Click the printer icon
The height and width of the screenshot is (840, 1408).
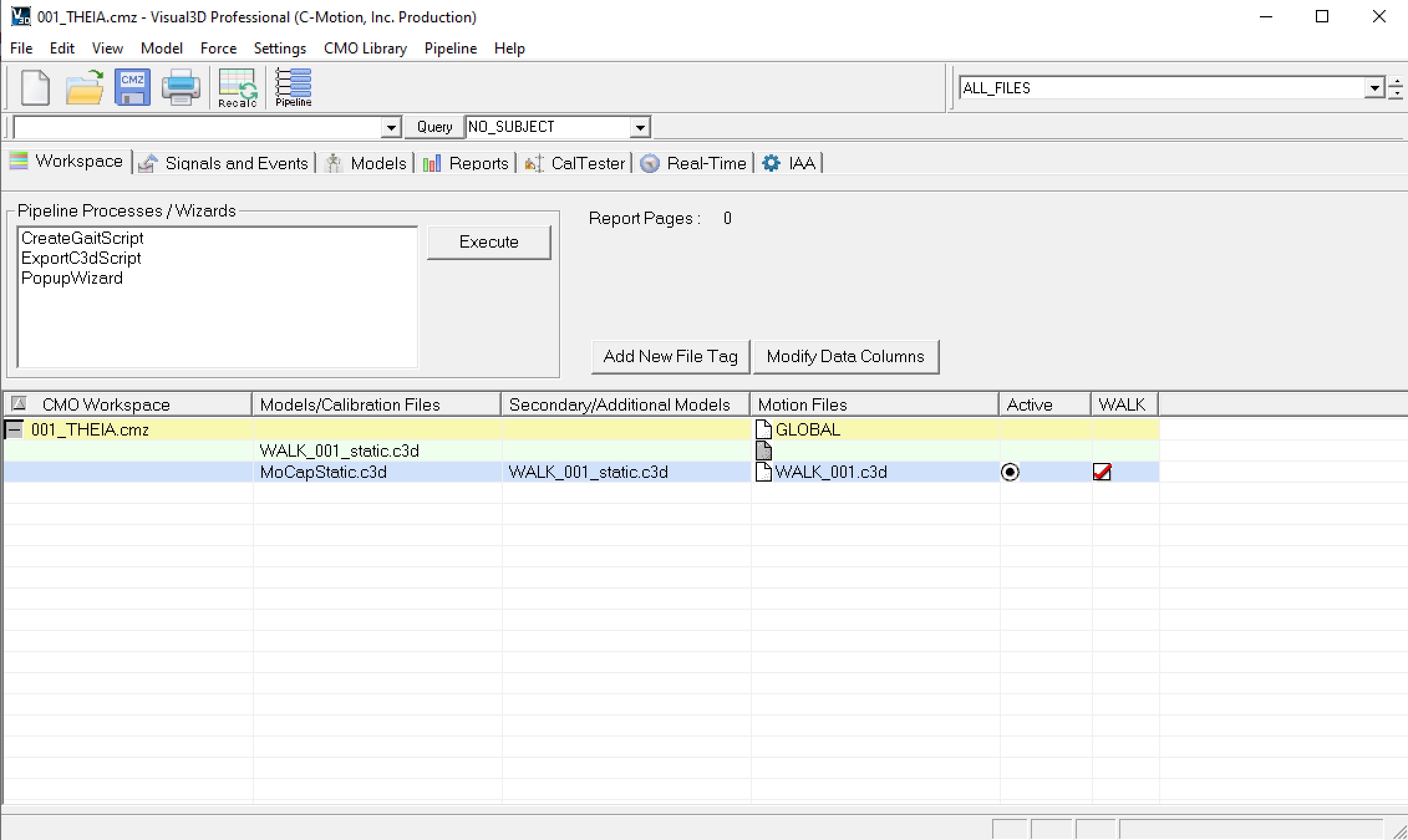pyautogui.click(x=181, y=87)
